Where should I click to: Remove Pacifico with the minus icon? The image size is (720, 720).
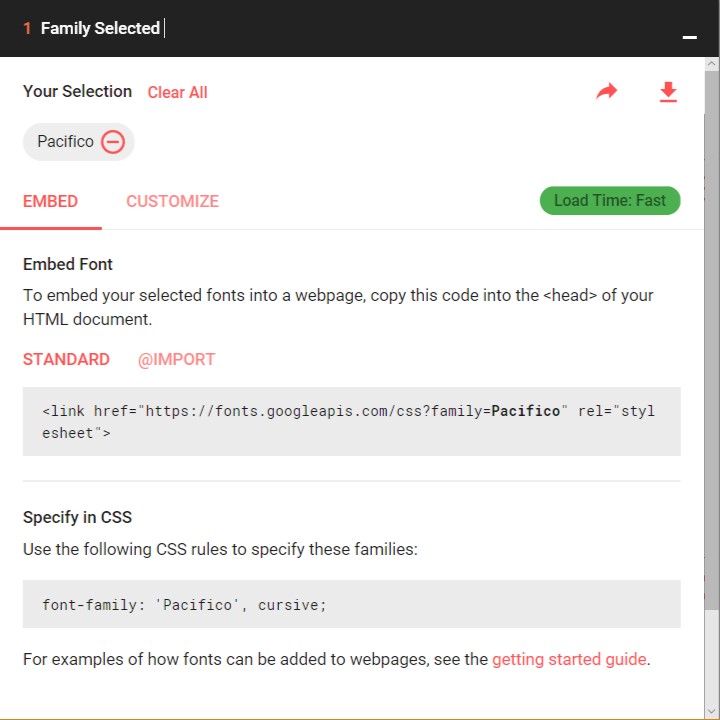[x=113, y=142]
